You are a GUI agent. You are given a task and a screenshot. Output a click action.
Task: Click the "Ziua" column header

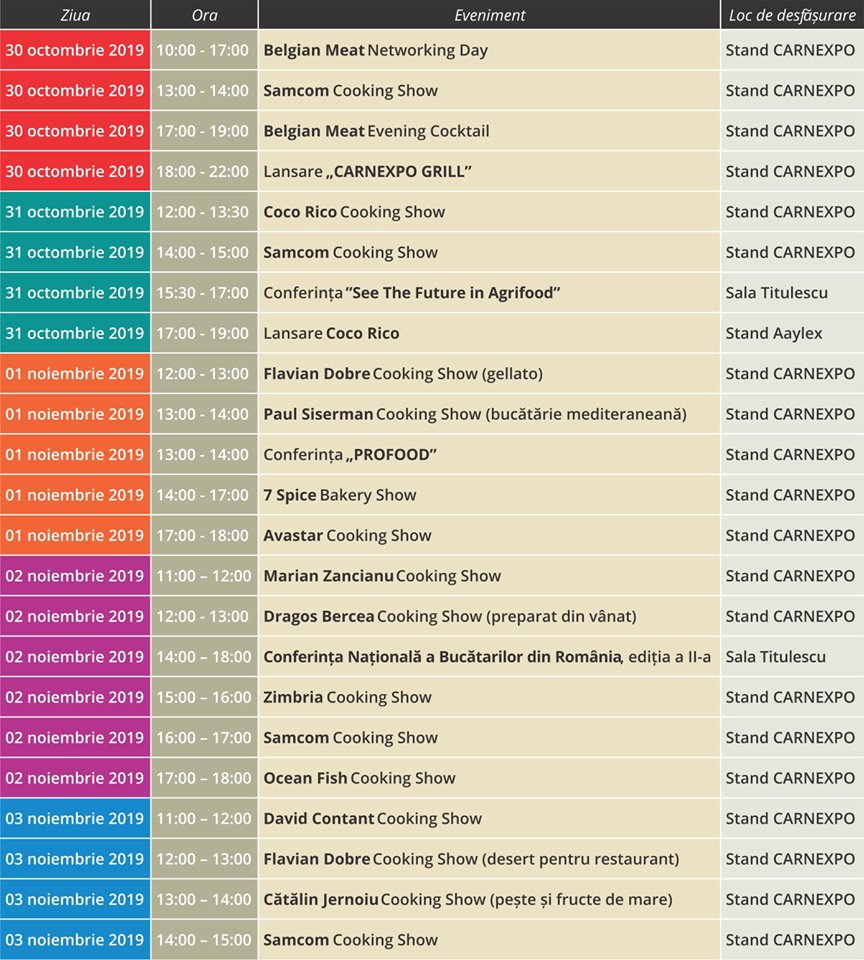tap(75, 15)
